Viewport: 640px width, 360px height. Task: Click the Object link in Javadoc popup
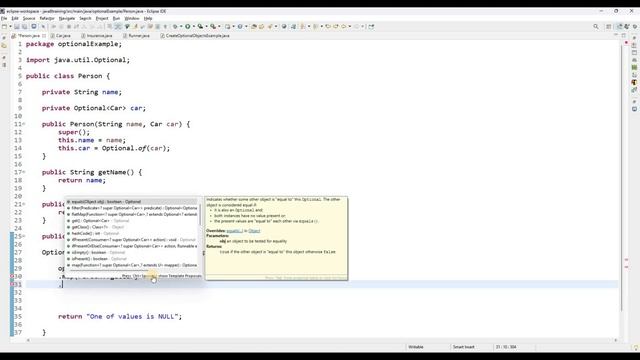point(254,231)
